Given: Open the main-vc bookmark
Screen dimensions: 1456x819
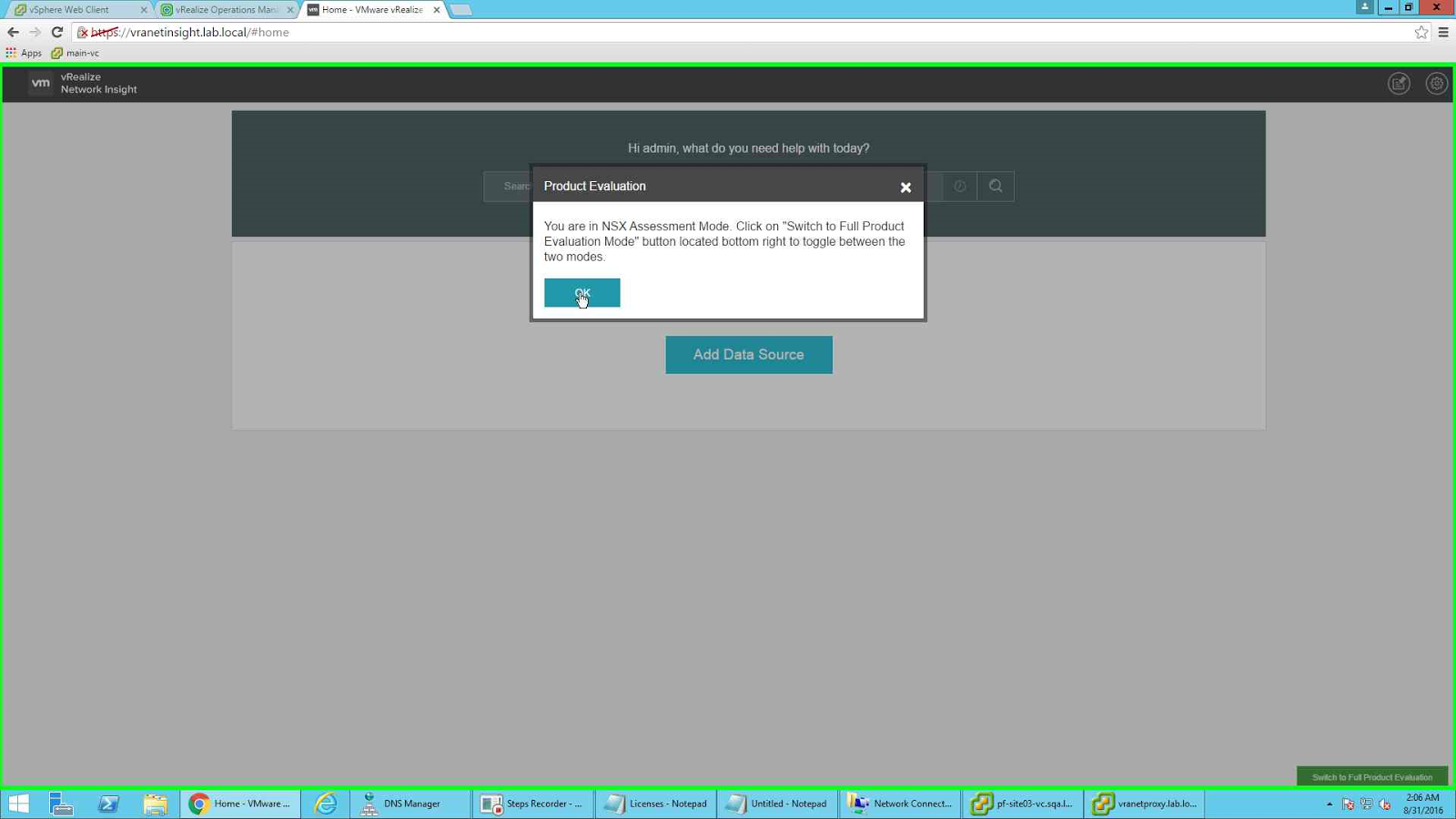Looking at the screenshot, I should point(76,53).
